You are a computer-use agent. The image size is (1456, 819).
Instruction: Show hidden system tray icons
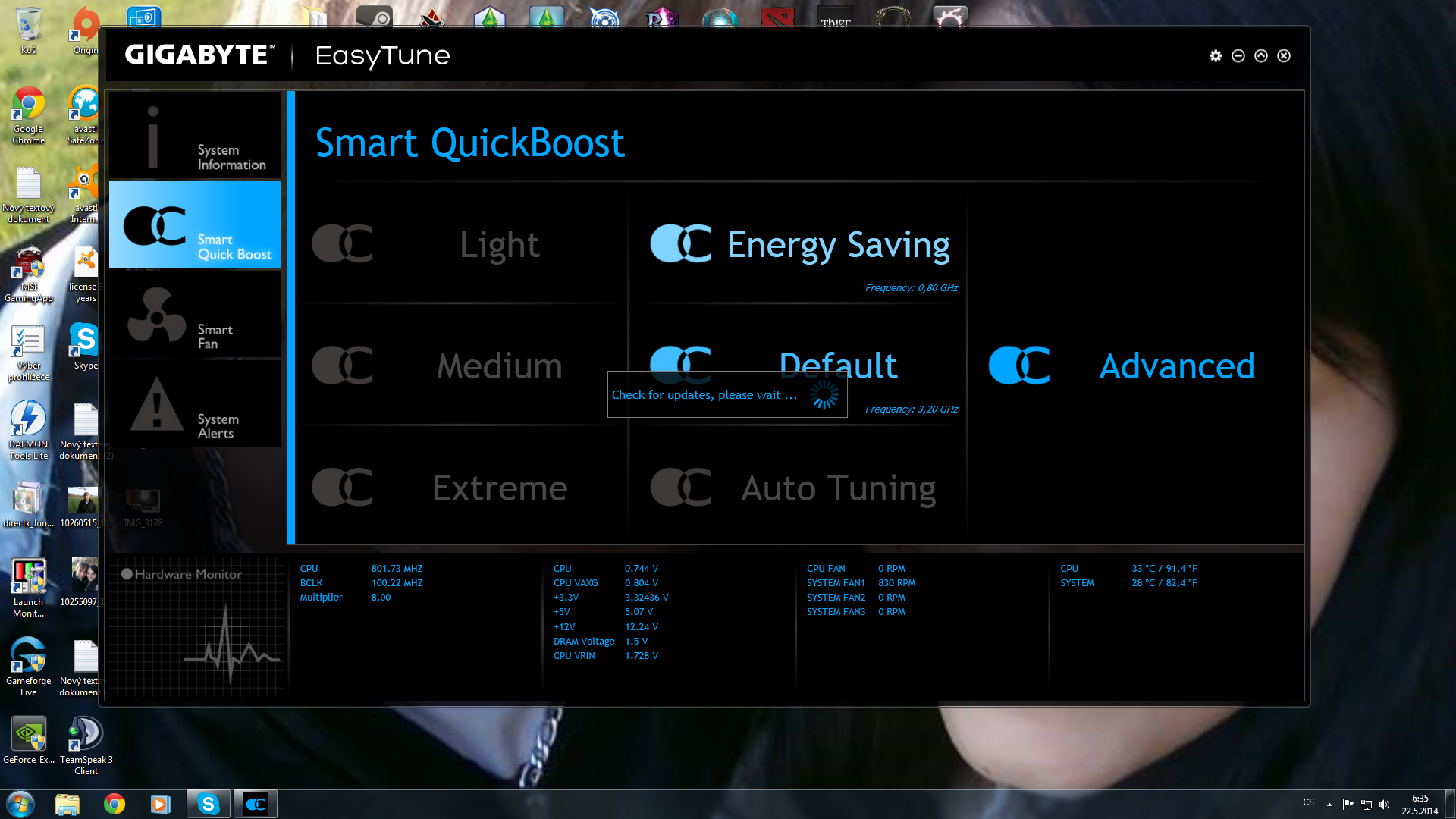(x=1329, y=804)
